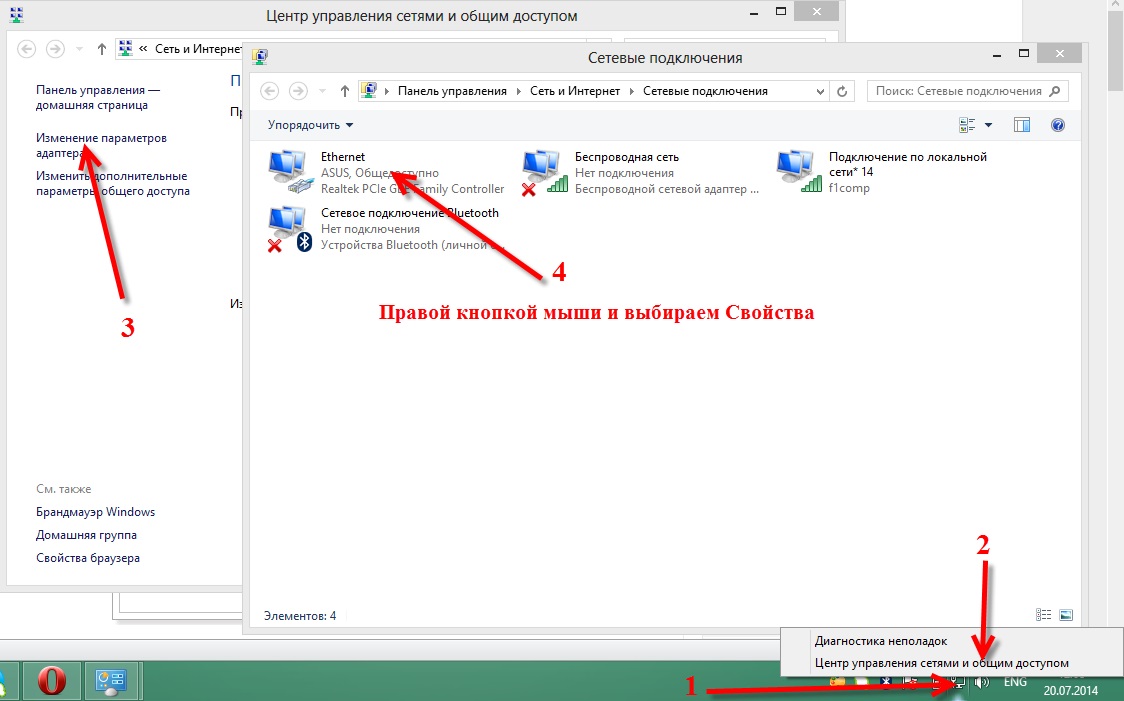Open Control Panel taskbar button
Screen dimensions: 1124x701
[x=112, y=681]
